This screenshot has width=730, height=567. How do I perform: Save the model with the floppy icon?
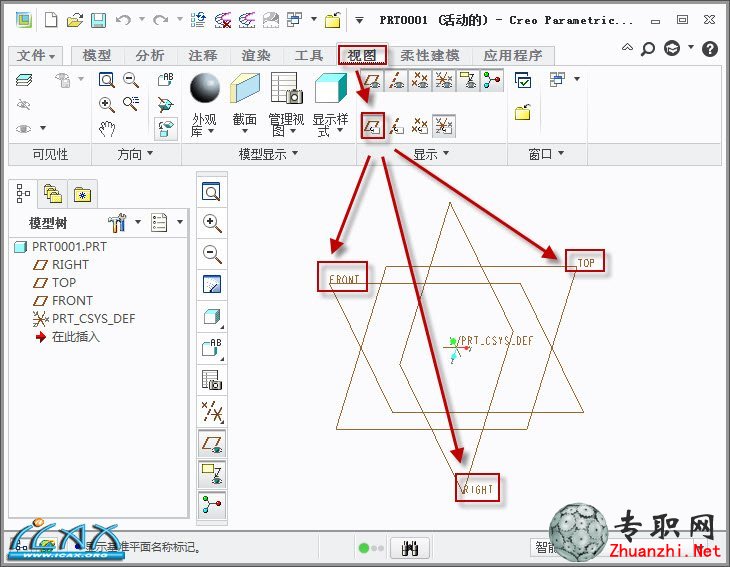[x=98, y=20]
